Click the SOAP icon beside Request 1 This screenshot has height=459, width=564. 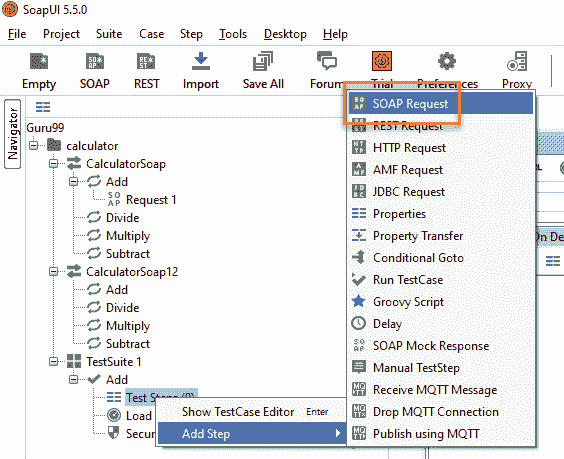pyautogui.click(x=114, y=199)
